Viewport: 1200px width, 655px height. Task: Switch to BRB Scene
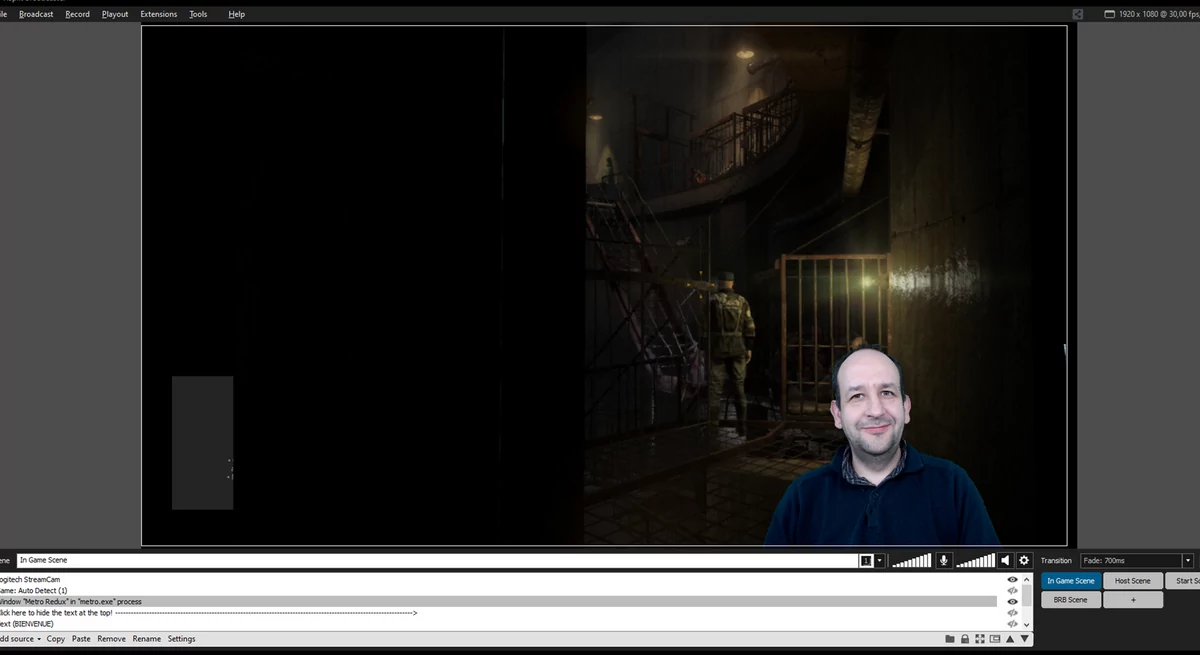tap(1071, 600)
